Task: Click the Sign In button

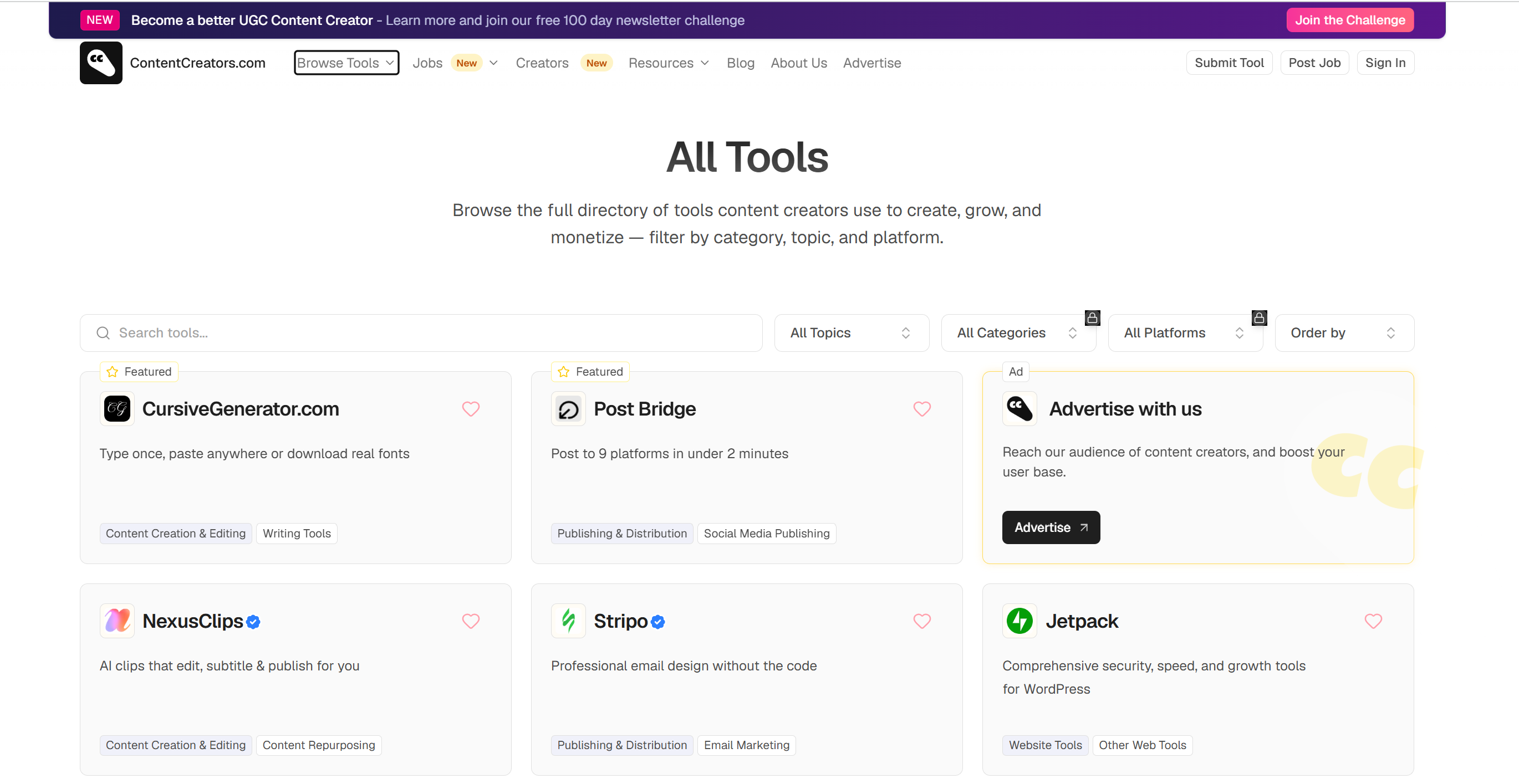Action: [x=1385, y=63]
